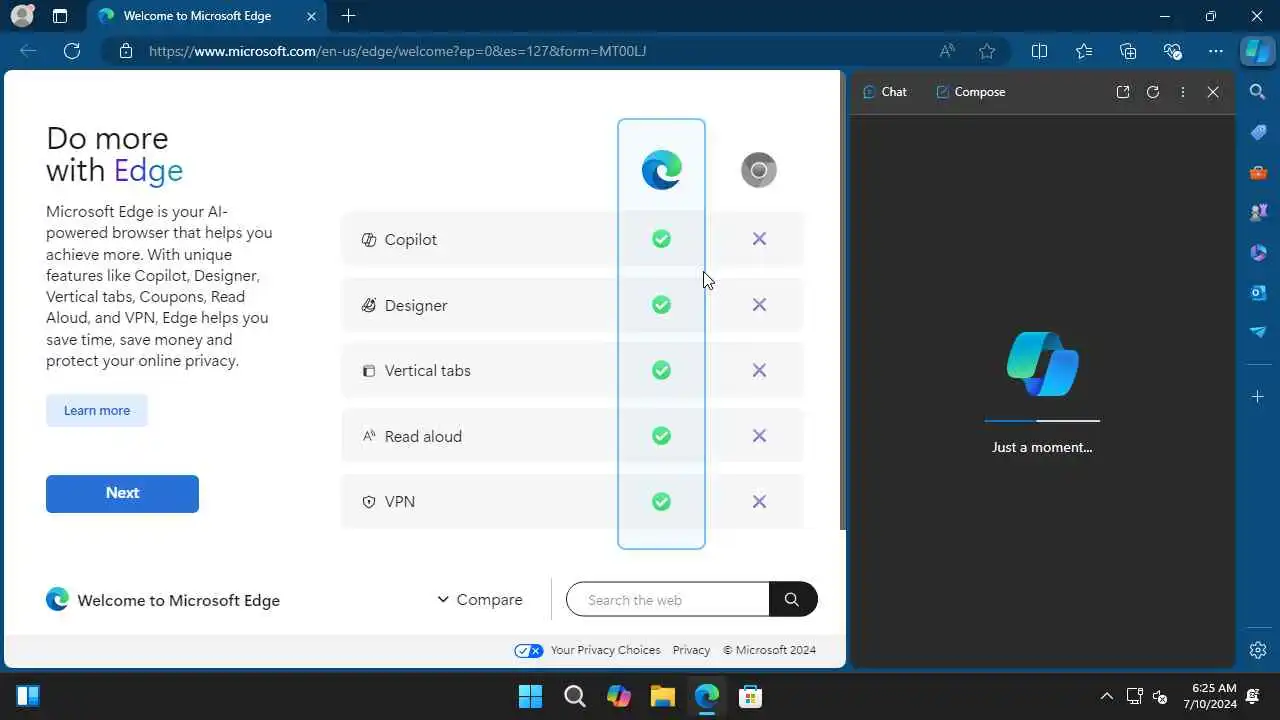Expand the Compare dropdown
Image resolution: width=1280 pixels, height=720 pixels.
coord(480,600)
